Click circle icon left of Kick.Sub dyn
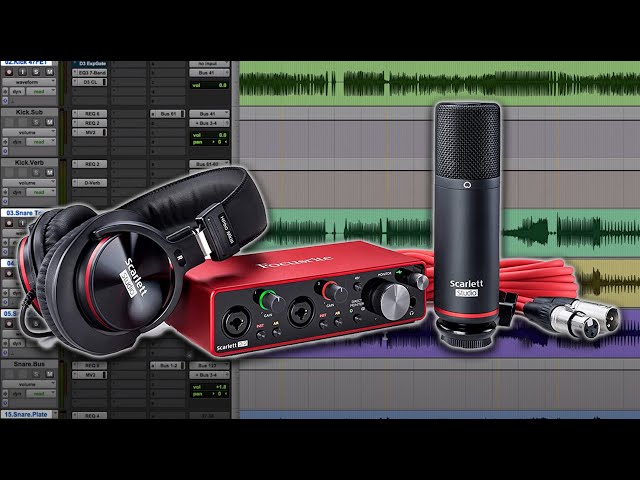The height and width of the screenshot is (480, 640). point(5,142)
